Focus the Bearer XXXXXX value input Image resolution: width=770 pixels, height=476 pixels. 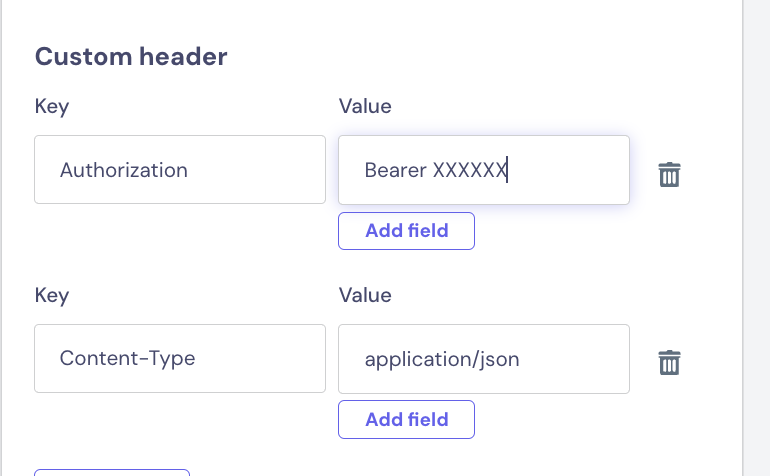coord(484,170)
